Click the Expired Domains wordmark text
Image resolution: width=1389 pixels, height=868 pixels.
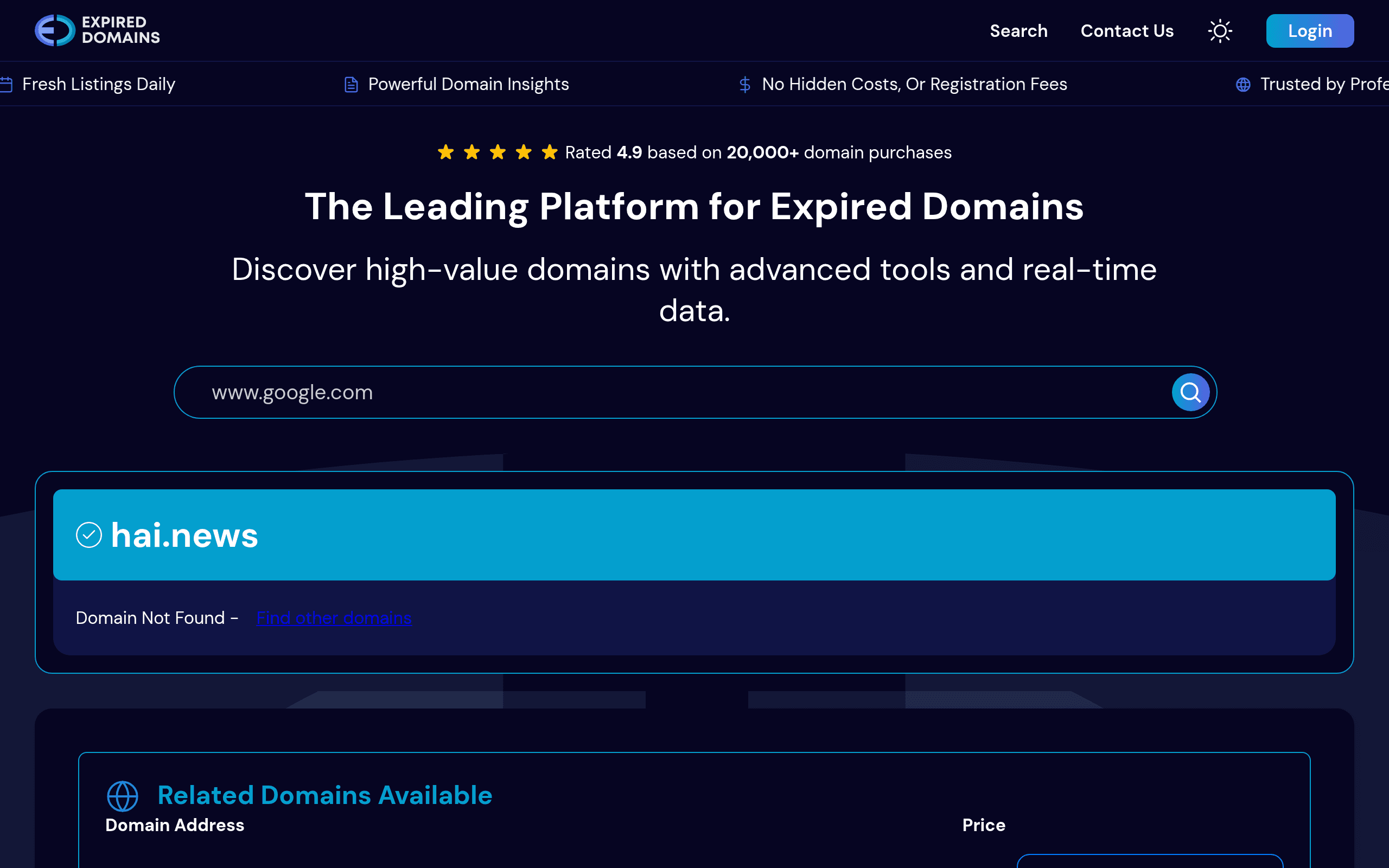[x=120, y=30]
